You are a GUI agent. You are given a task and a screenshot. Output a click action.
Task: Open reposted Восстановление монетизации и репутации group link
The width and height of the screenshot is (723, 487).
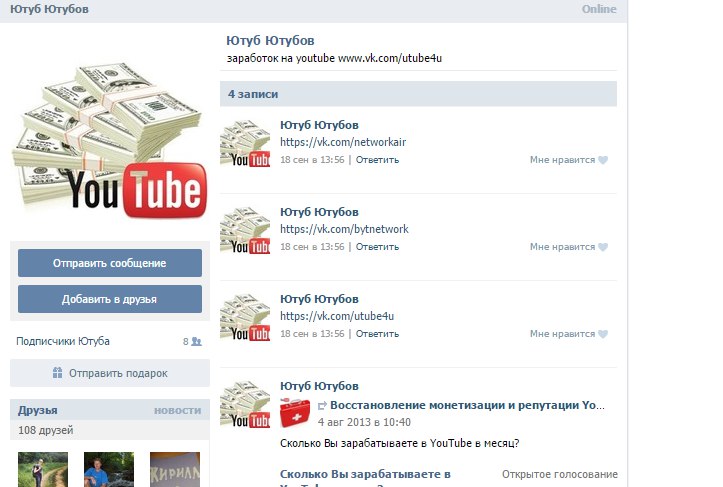(467, 405)
